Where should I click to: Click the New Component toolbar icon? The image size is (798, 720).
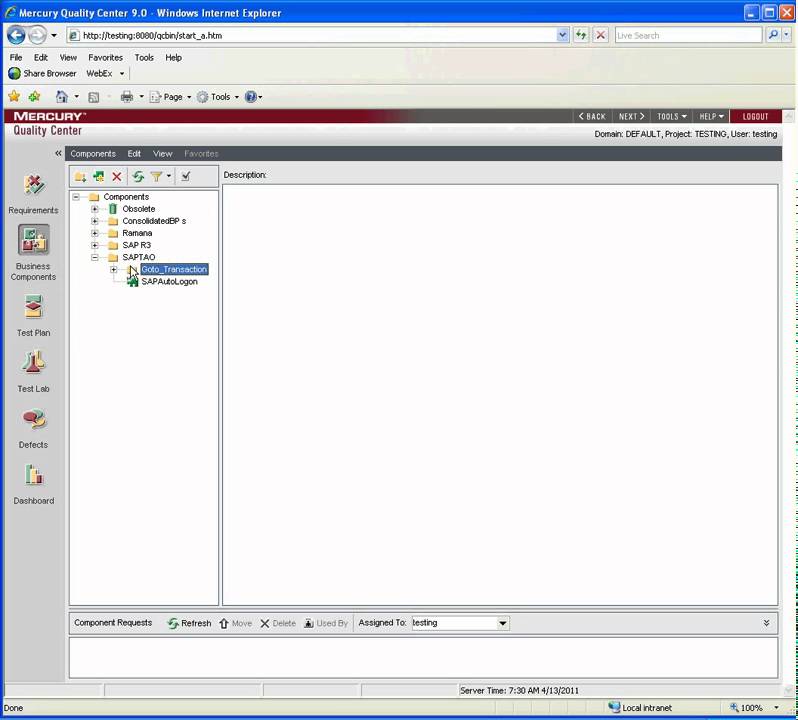[x=98, y=177]
